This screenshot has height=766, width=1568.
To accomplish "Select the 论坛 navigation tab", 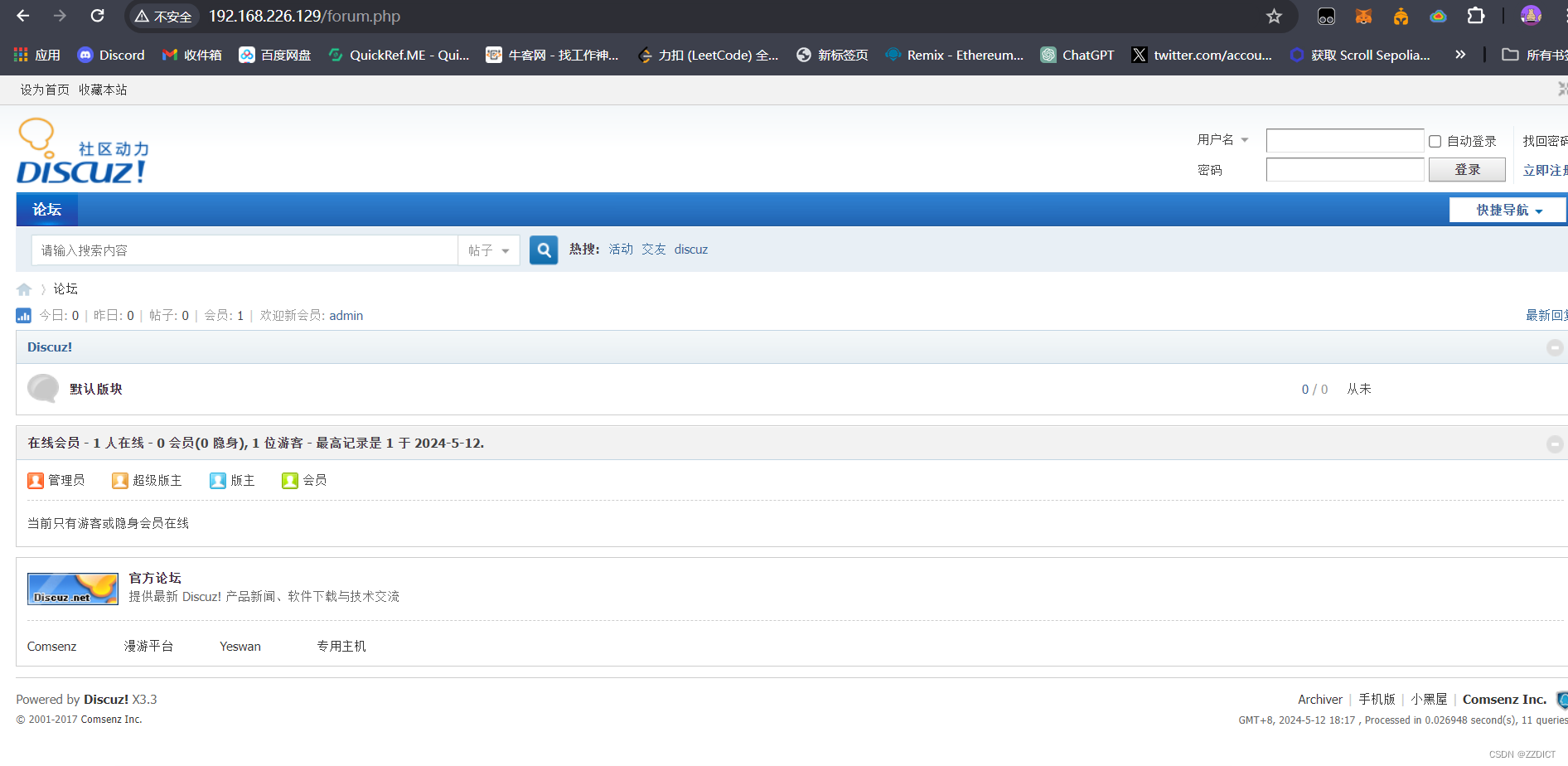I will [47, 210].
